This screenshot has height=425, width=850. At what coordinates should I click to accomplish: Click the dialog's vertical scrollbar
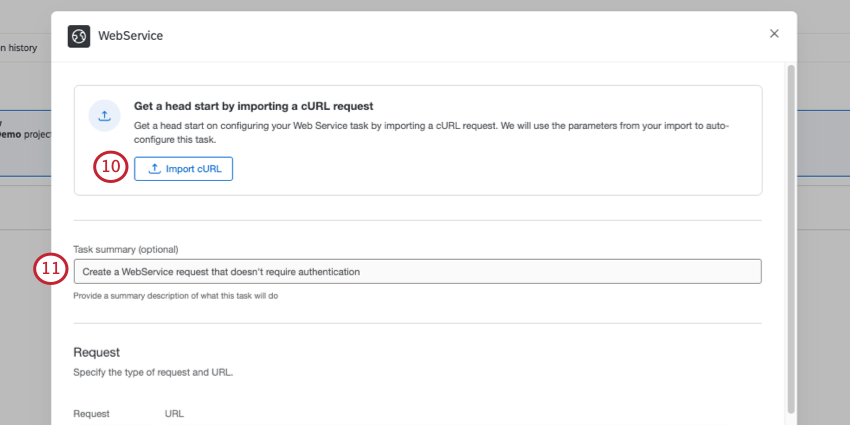(x=791, y=240)
